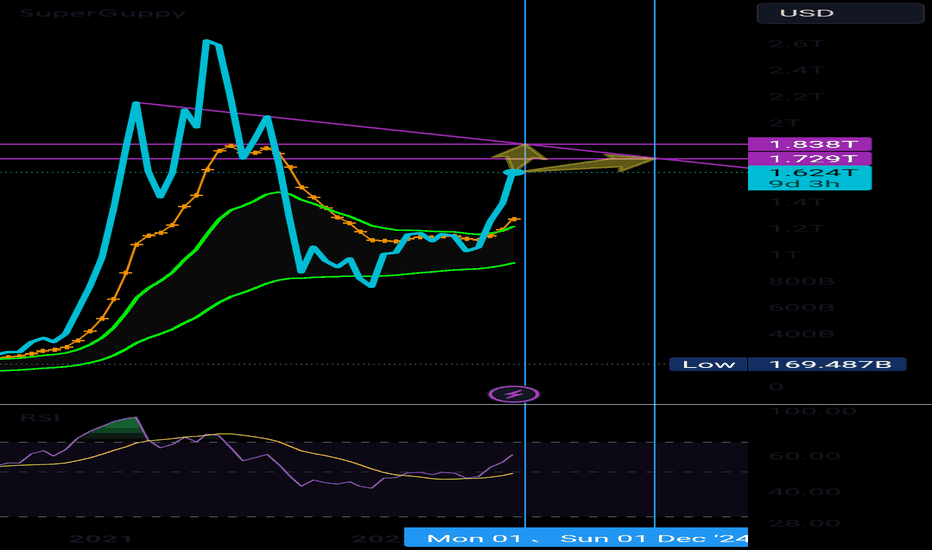Click the SuperGuppy indicator title
Viewport: 932px width, 550px height.
click(102, 13)
